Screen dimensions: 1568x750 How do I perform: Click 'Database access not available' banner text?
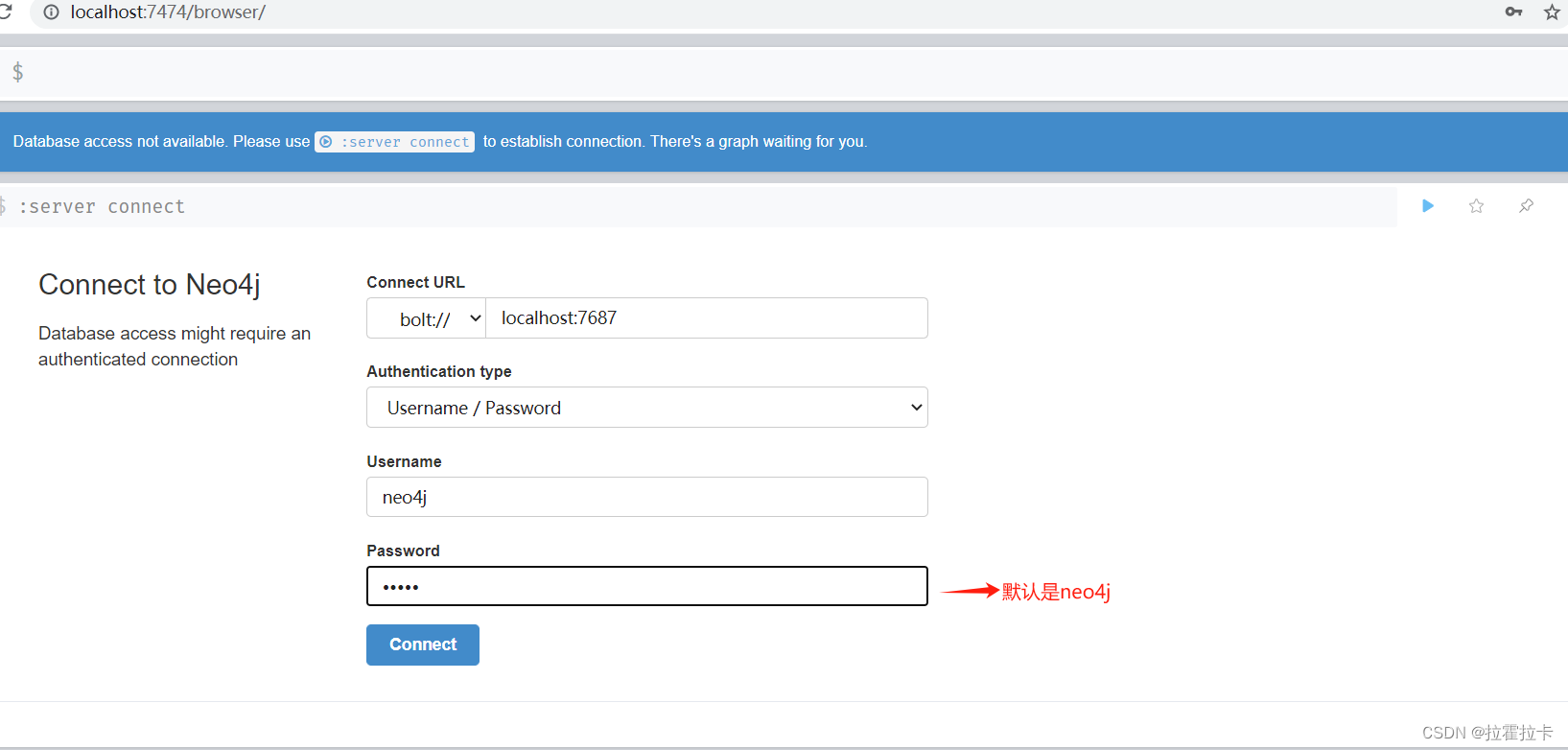tap(119, 142)
